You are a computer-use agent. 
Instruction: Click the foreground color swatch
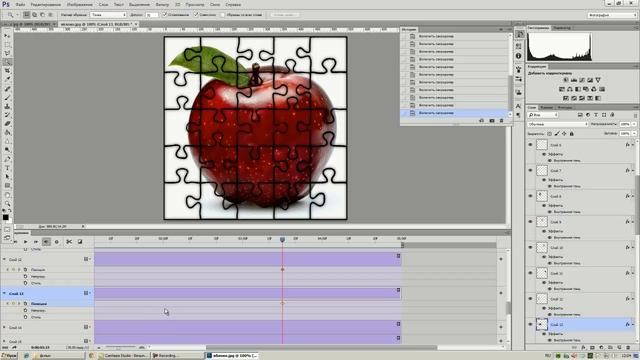pyautogui.click(x=5, y=217)
